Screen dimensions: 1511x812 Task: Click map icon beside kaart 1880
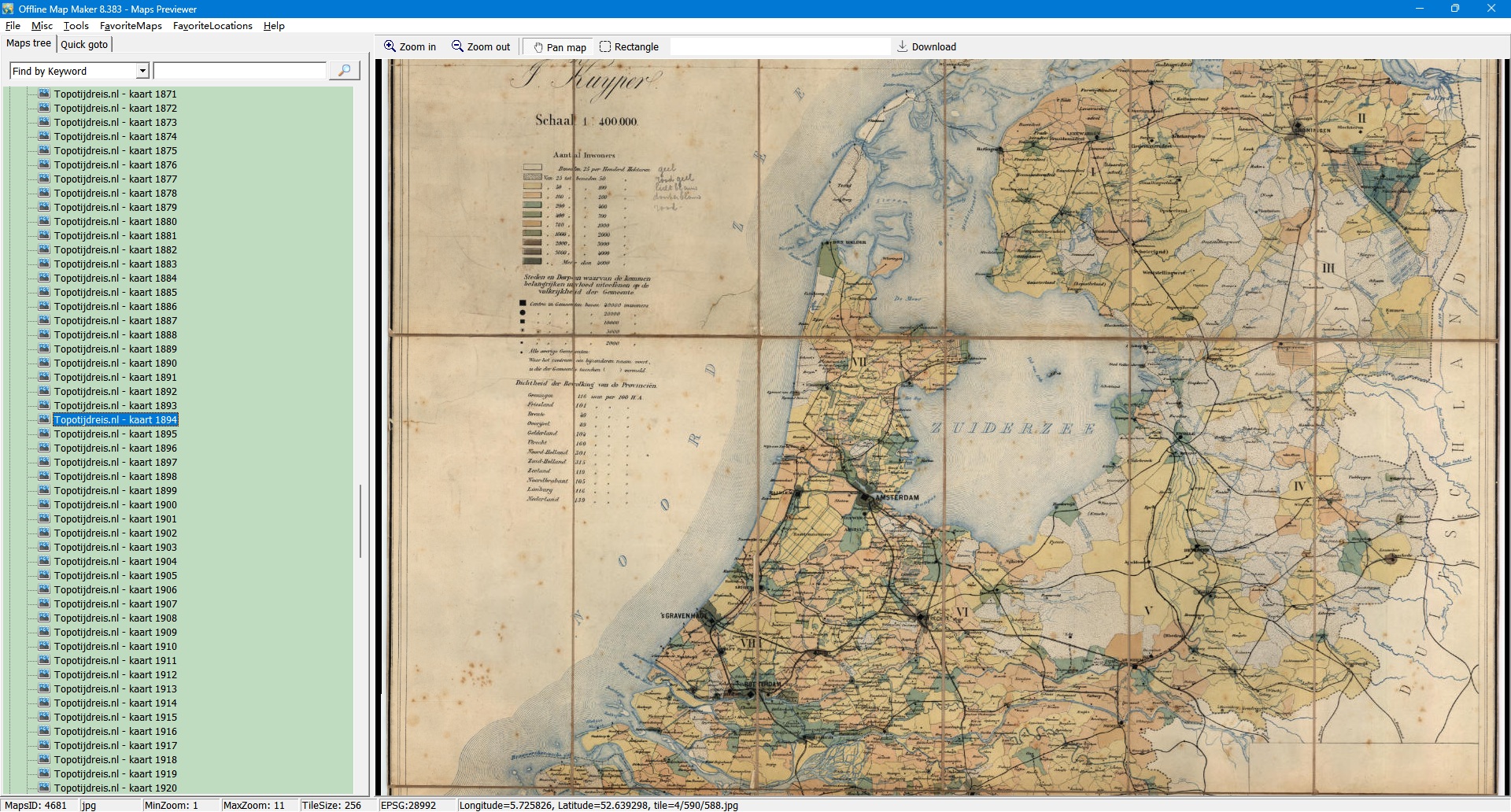[x=45, y=221]
